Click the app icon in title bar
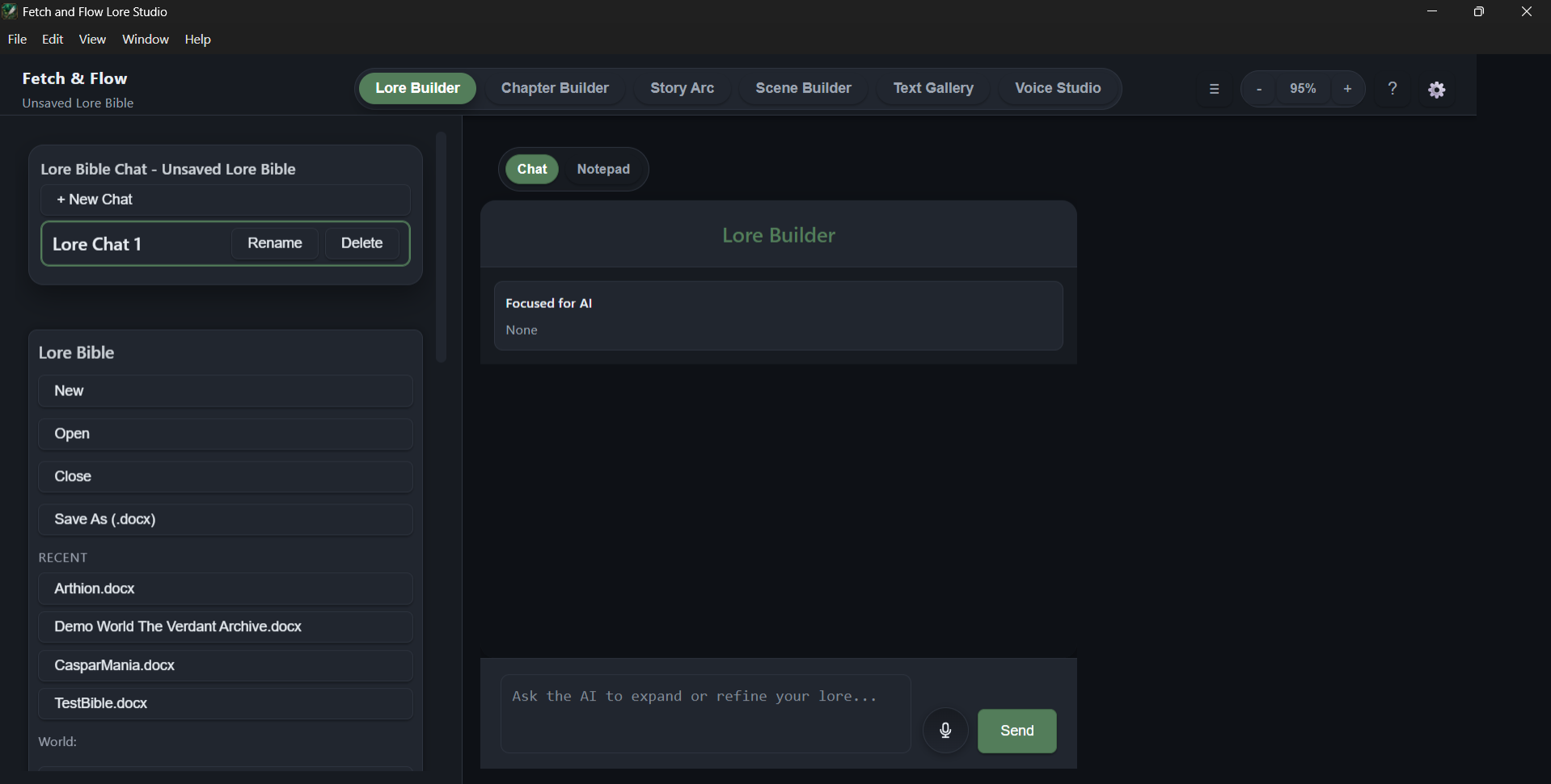 pyautogui.click(x=10, y=11)
